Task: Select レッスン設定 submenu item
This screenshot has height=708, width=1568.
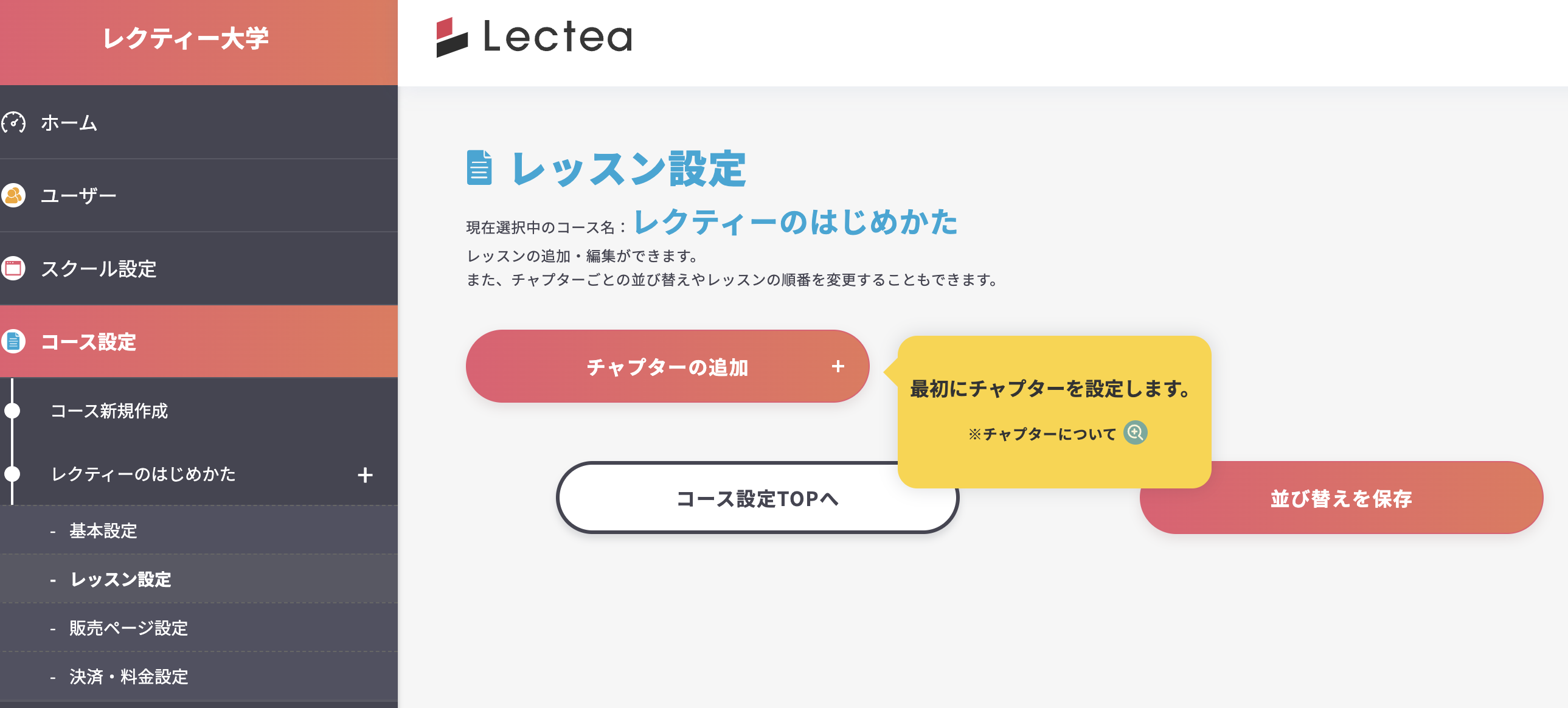Action: tap(121, 580)
